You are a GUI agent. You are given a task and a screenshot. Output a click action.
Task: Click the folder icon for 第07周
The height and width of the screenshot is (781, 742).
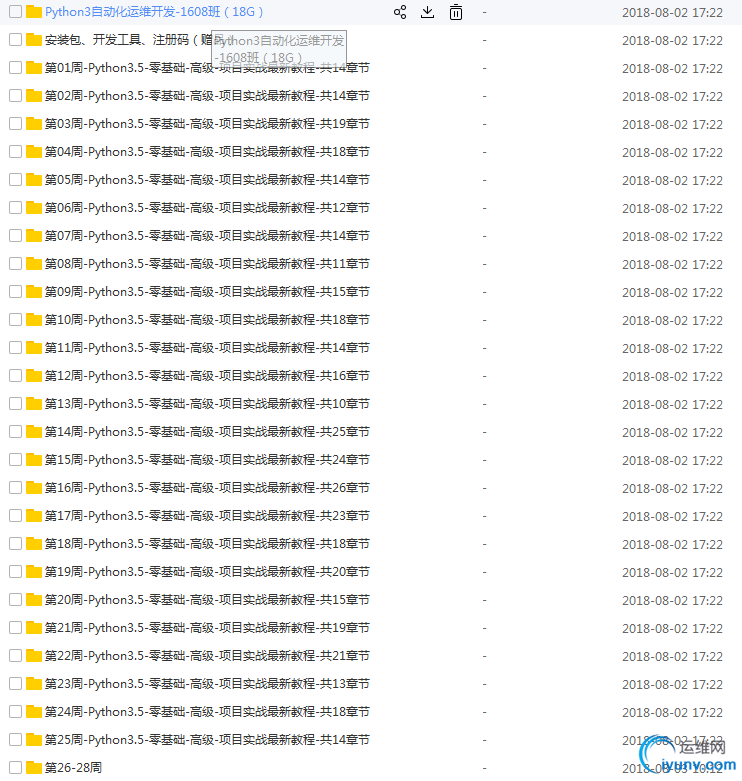click(34, 236)
